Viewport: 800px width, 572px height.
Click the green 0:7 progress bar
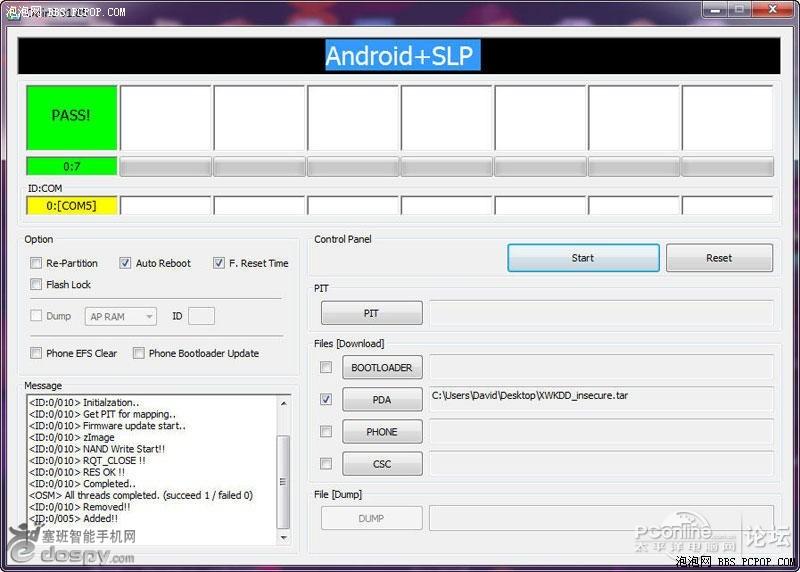71,166
